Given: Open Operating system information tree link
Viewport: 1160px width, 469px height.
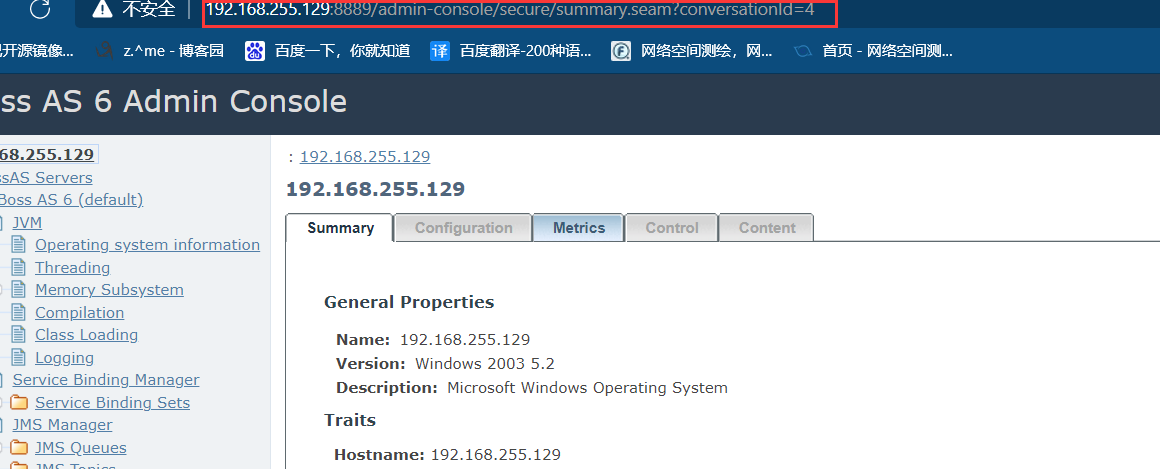Looking at the screenshot, I should pos(147,245).
